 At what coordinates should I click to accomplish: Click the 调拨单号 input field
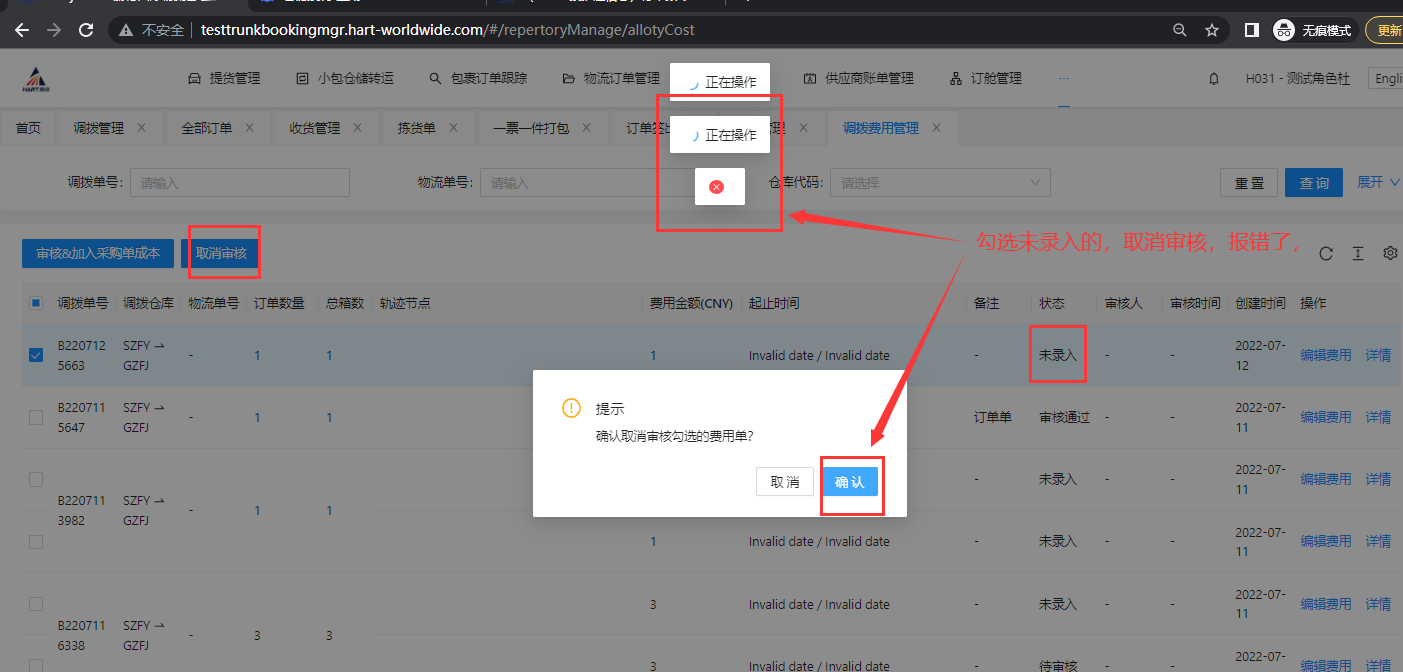(240, 183)
